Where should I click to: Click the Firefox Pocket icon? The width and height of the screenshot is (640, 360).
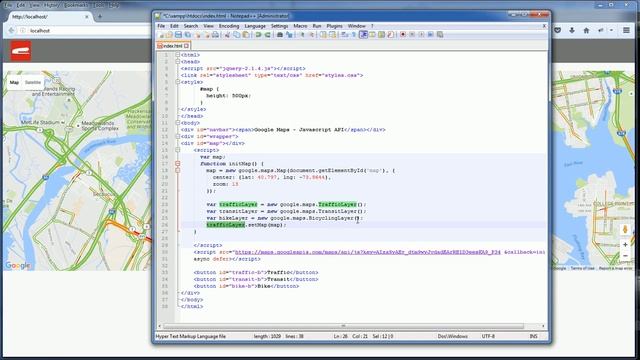(x=558, y=30)
